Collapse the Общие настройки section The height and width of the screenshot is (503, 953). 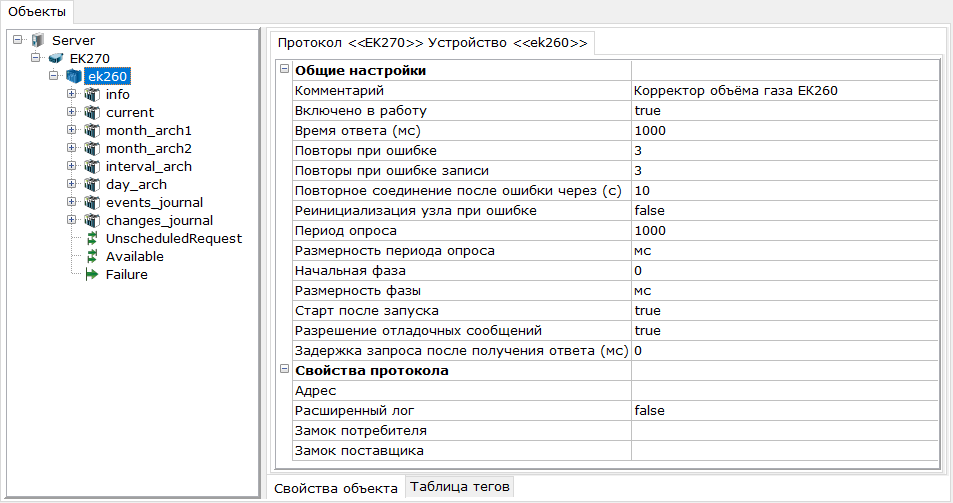284,69
